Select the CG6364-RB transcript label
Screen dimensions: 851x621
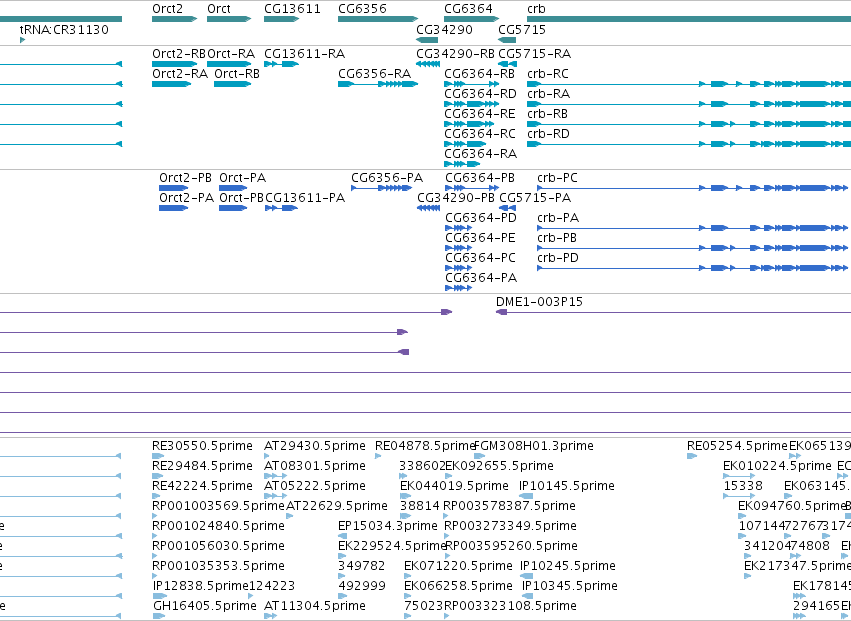[x=480, y=74]
